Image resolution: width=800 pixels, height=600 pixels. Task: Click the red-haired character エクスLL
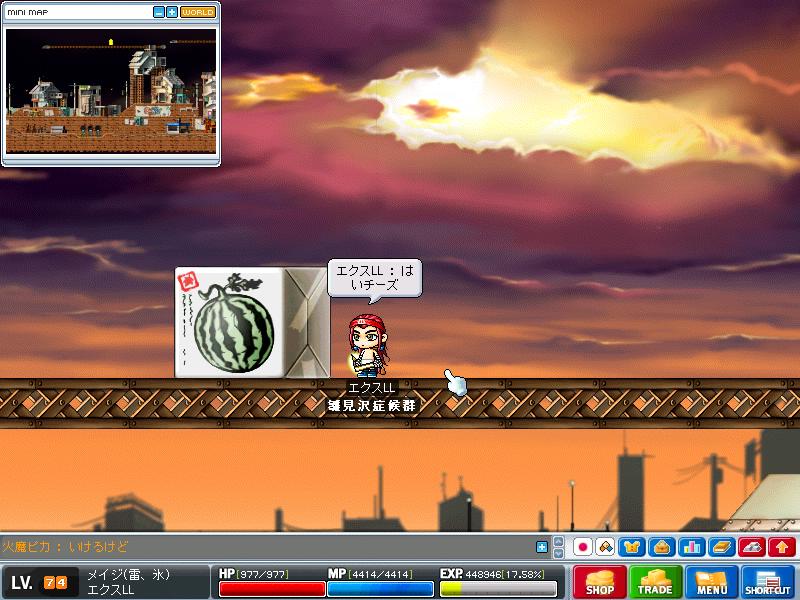coord(367,345)
